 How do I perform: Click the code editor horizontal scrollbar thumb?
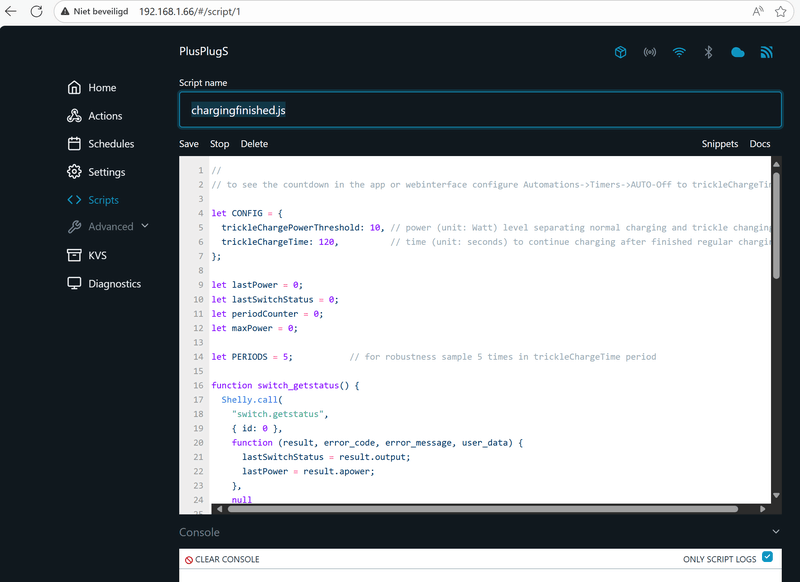tap(483, 509)
